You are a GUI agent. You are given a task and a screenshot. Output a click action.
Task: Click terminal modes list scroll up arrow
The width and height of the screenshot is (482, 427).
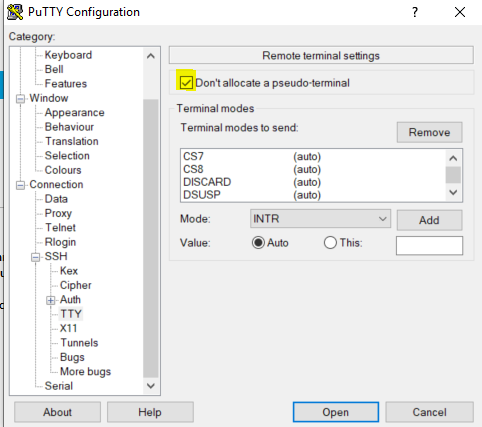pyautogui.click(x=453, y=158)
